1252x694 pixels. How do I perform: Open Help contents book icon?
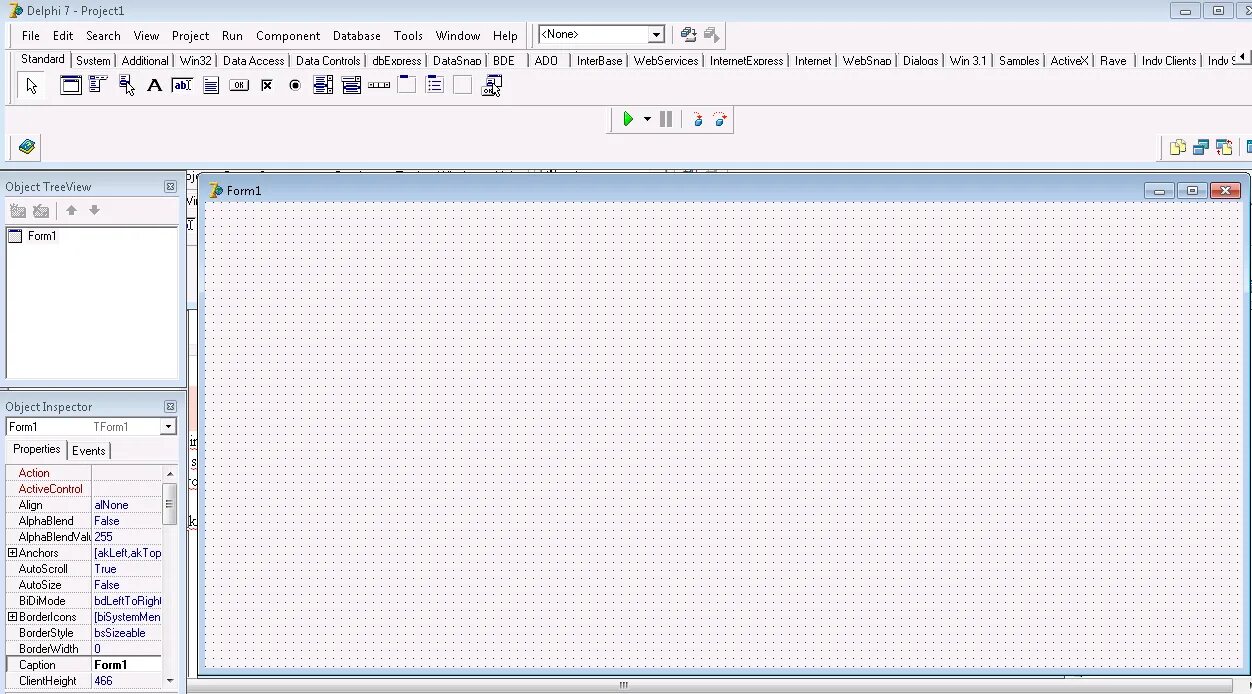(x=27, y=147)
